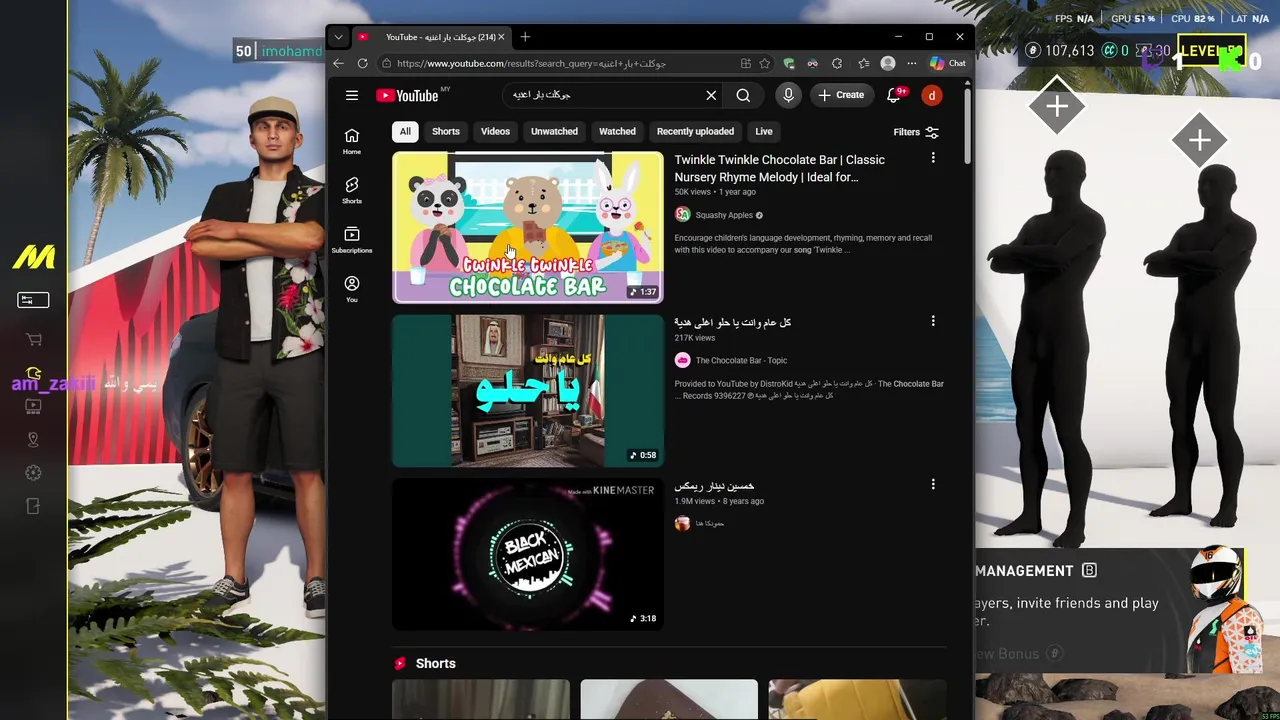Toggle the game sidebar collapse icon
Viewport: 1280px width, 720px height.
click(x=33, y=300)
